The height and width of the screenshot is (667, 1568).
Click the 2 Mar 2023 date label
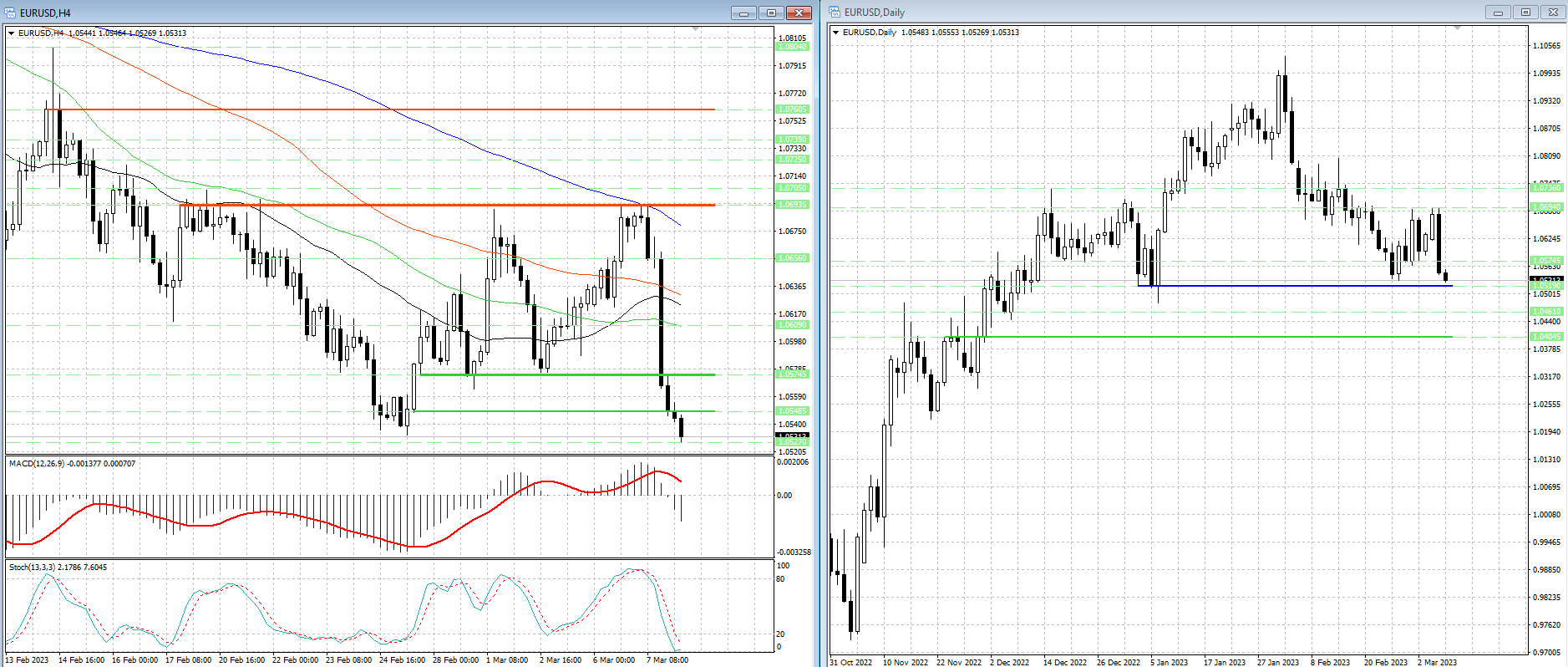click(1437, 662)
